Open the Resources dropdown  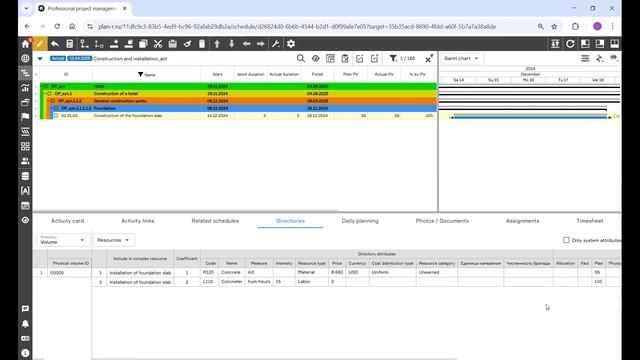tap(113, 240)
